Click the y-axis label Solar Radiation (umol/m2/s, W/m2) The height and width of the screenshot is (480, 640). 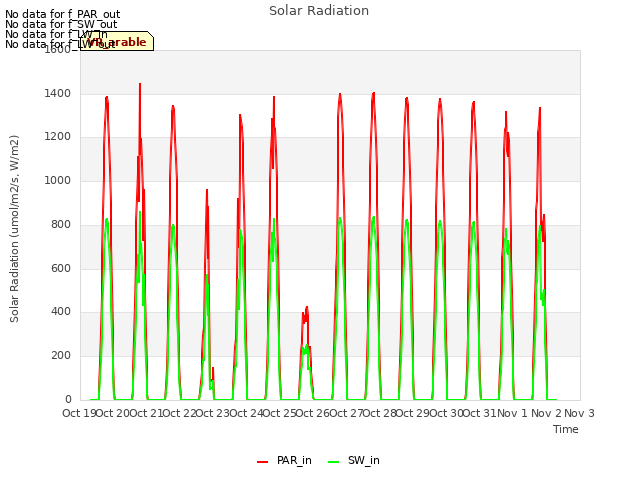click(x=14, y=229)
